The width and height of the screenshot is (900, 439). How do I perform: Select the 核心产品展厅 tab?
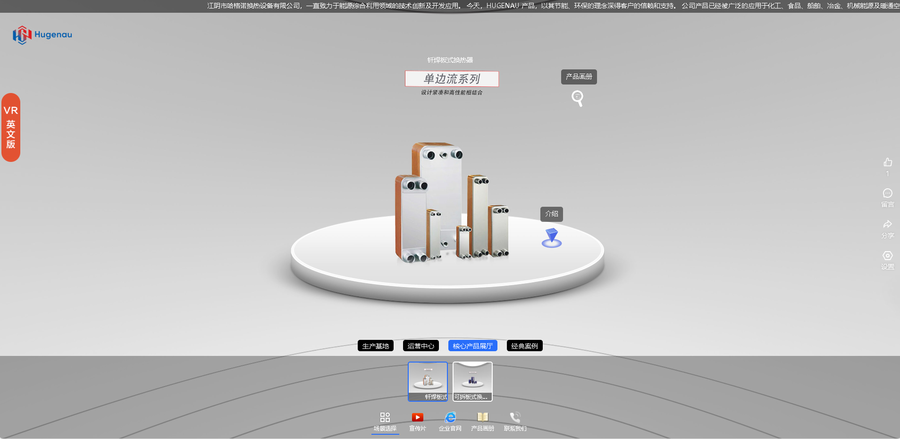coord(472,346)
